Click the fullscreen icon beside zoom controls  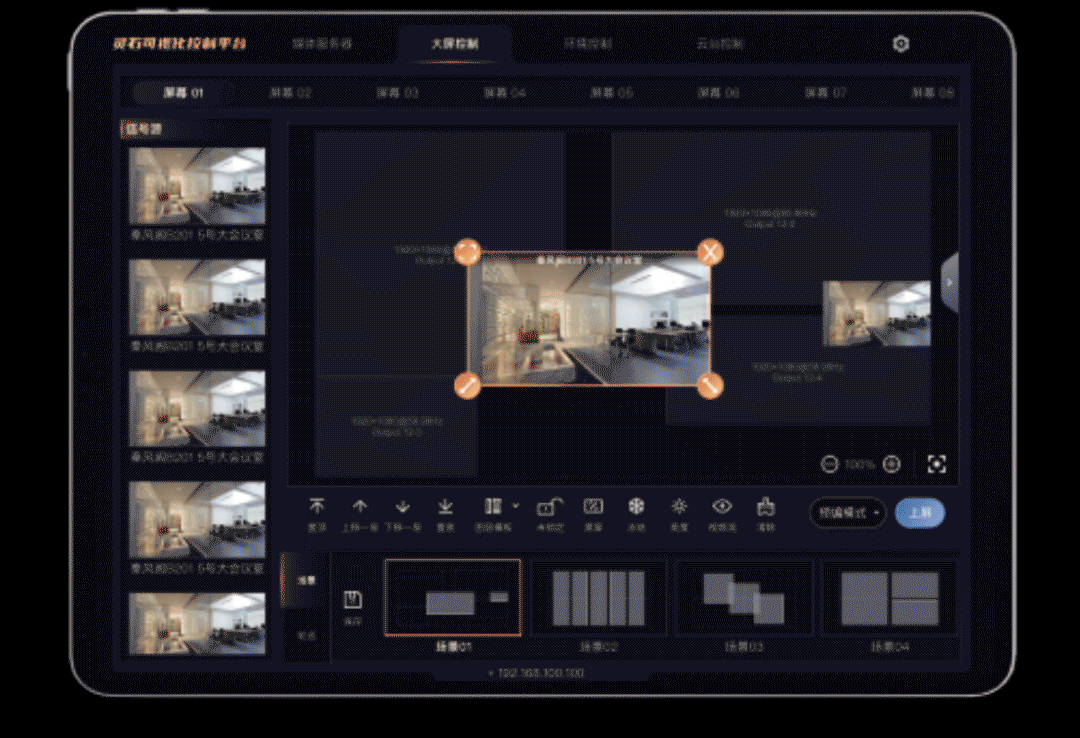[x=936, y=464]
